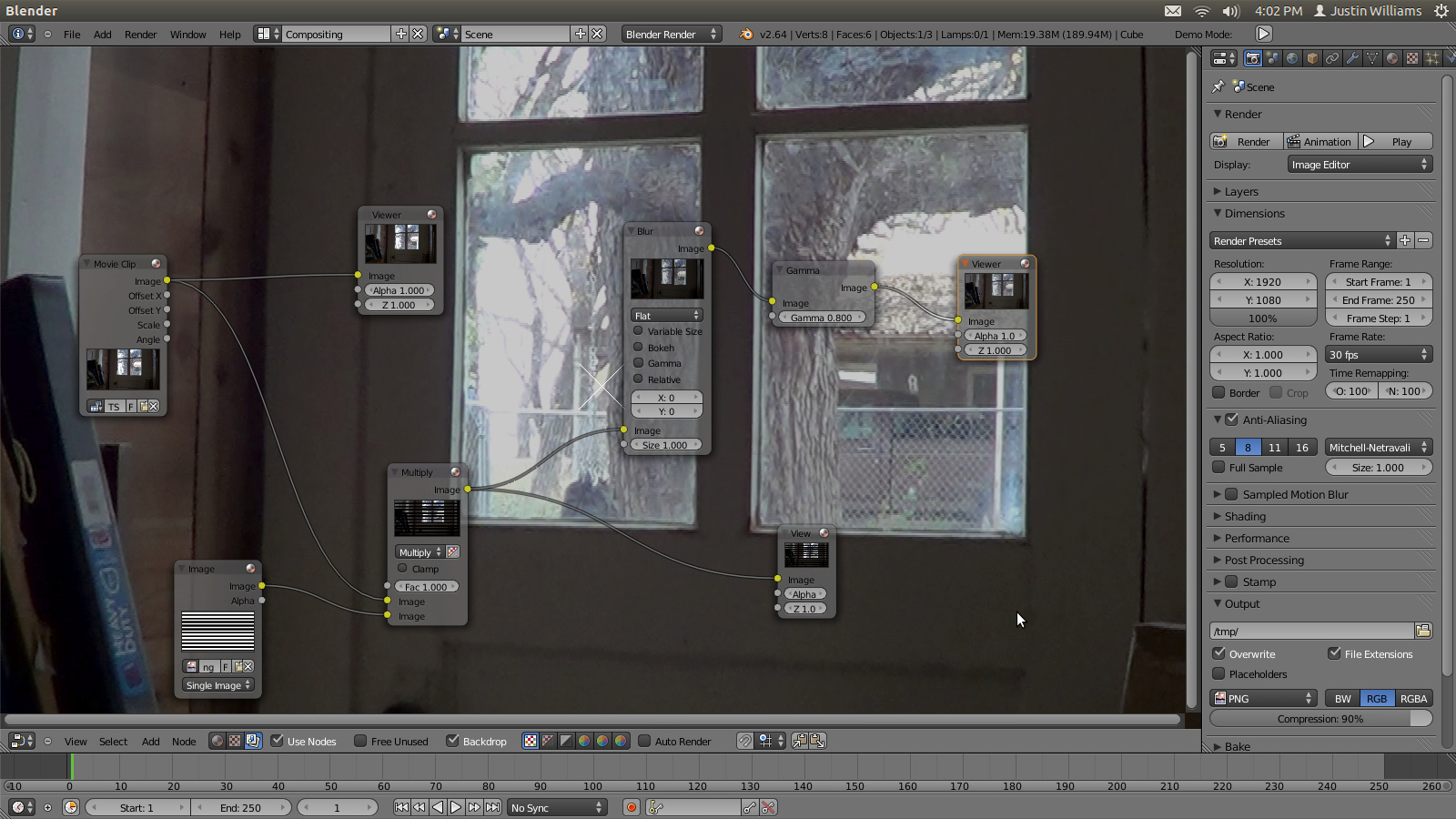1456x819 pixels.
Task: Set anti-aliasing samples to 16
Action: point(1302,447)
